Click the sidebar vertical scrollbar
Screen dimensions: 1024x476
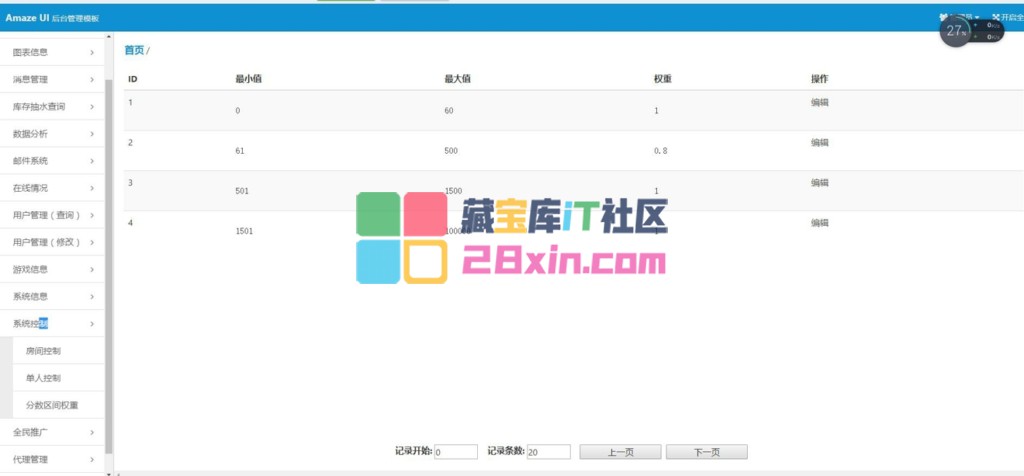[108, 264]
